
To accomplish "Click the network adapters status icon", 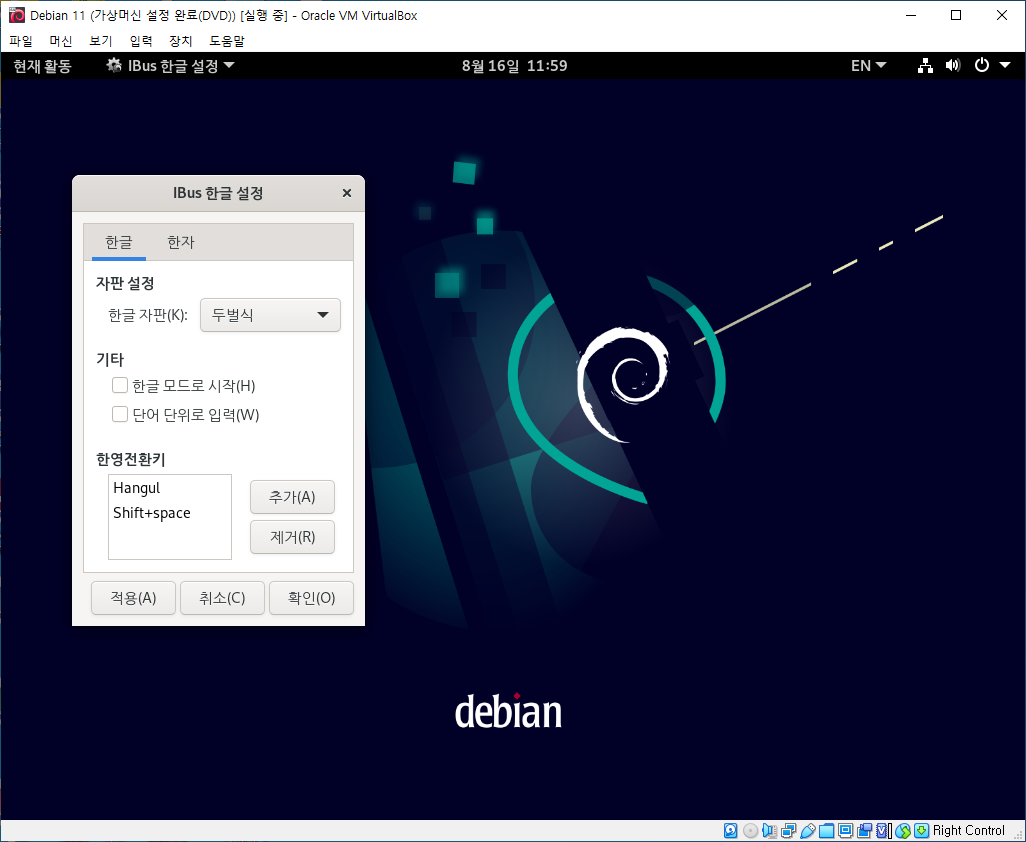I will pyautogui.click(x=788, y=831).
